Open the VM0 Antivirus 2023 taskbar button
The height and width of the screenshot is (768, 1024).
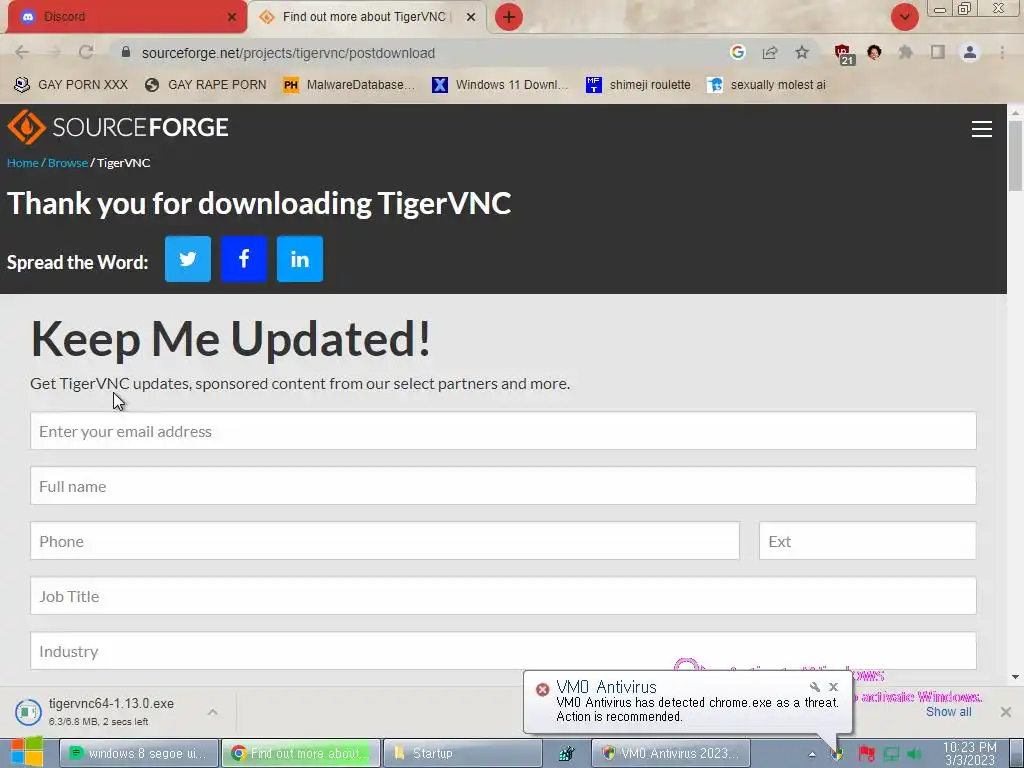click(x=671, y=753)
